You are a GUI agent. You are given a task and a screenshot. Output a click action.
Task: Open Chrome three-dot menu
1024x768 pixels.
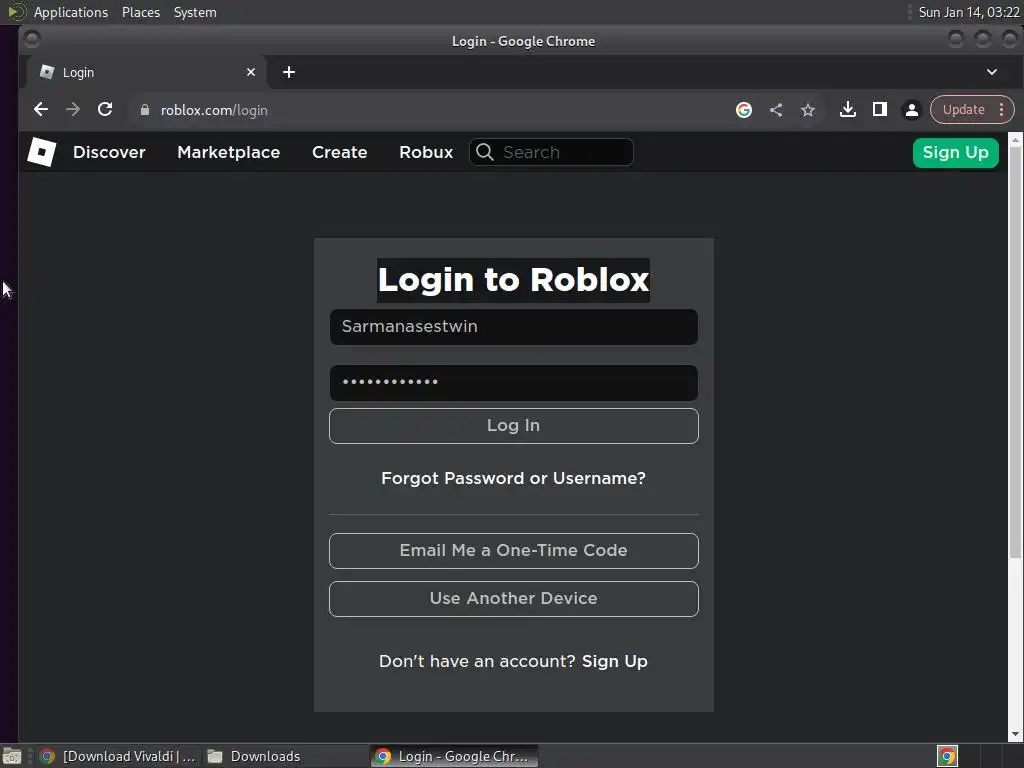pyautogui.click(x=1001, y=110)
